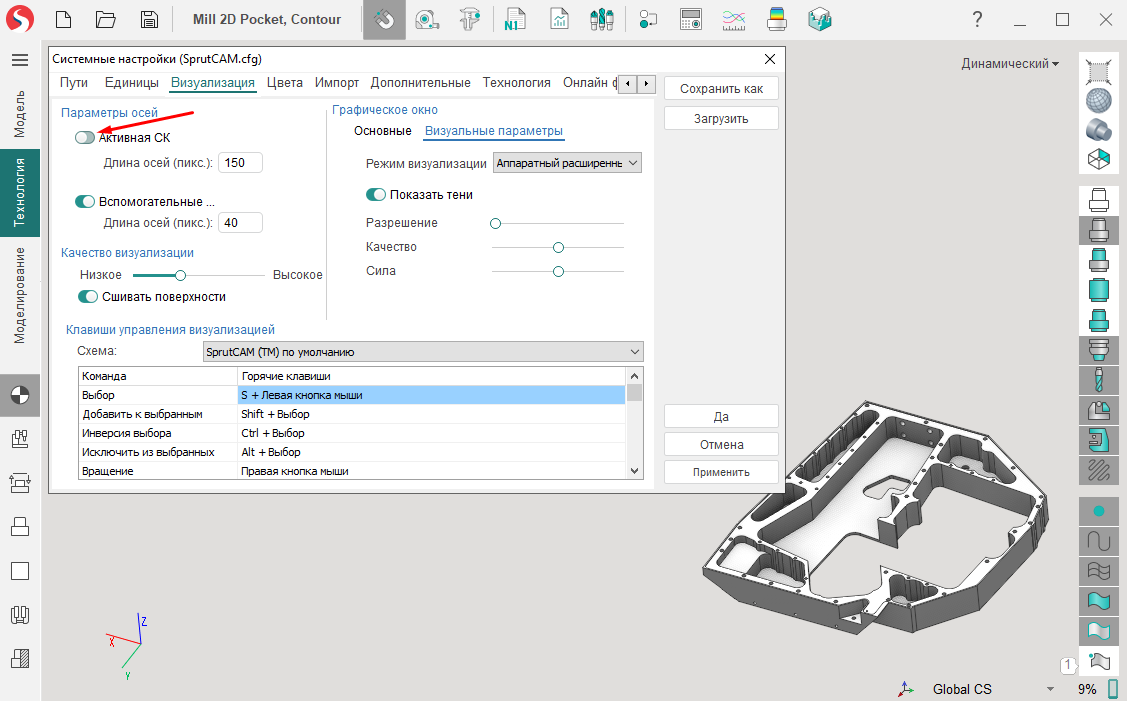1127x701 pixels.
Task: Click the calculator icon in top toolbar
Action: click(x=690, y=19)
